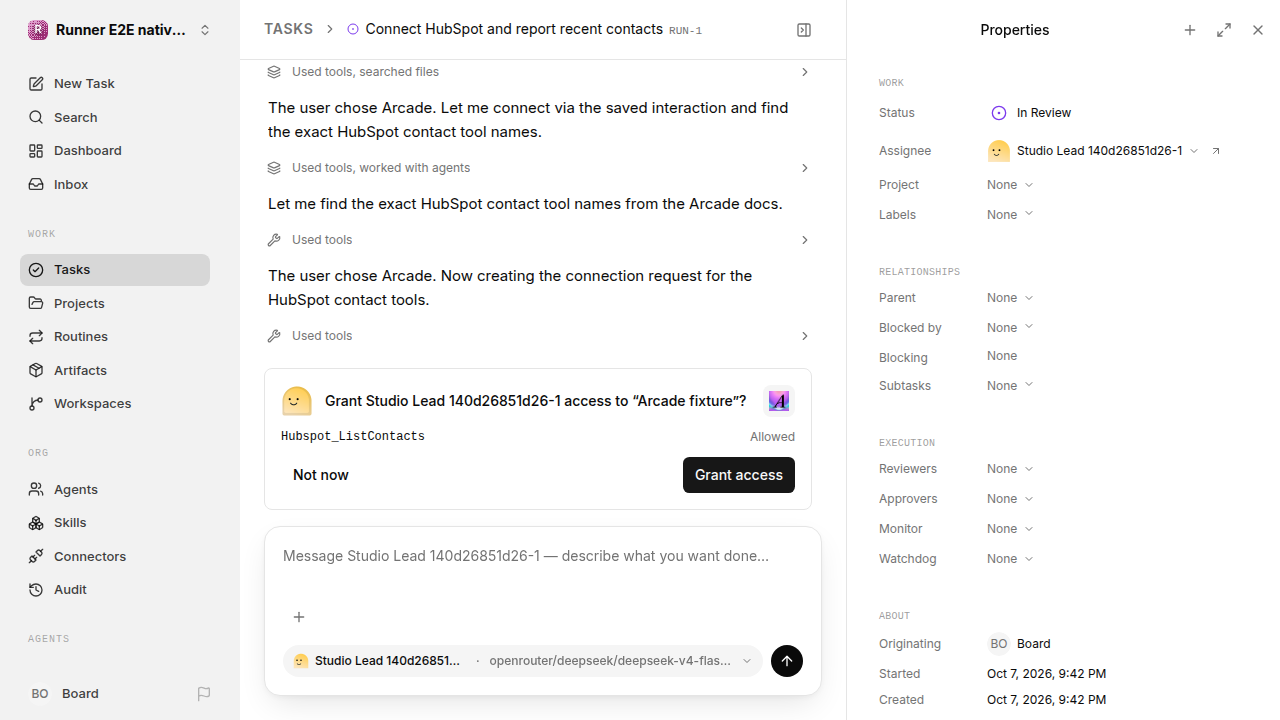Image resolution: width=1280 pixels, height=720 pixels.
Task: Open Skills page
Action: 115,523
